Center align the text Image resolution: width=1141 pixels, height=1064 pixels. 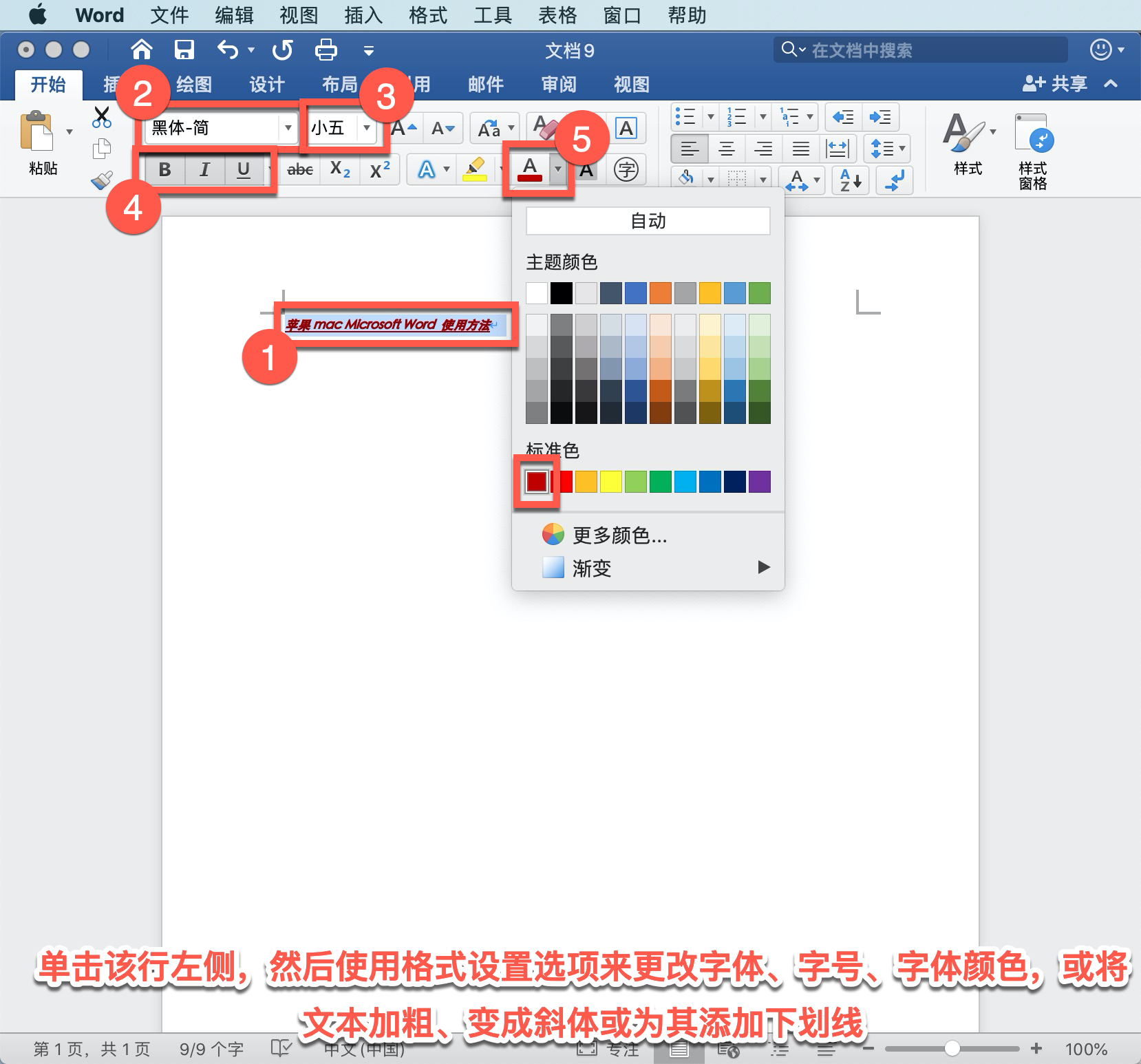(727, 148)
